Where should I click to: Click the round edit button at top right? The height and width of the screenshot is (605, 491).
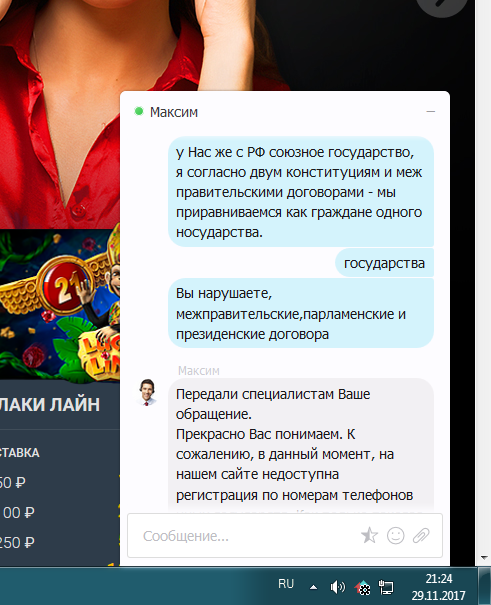[x=442, y=4]
